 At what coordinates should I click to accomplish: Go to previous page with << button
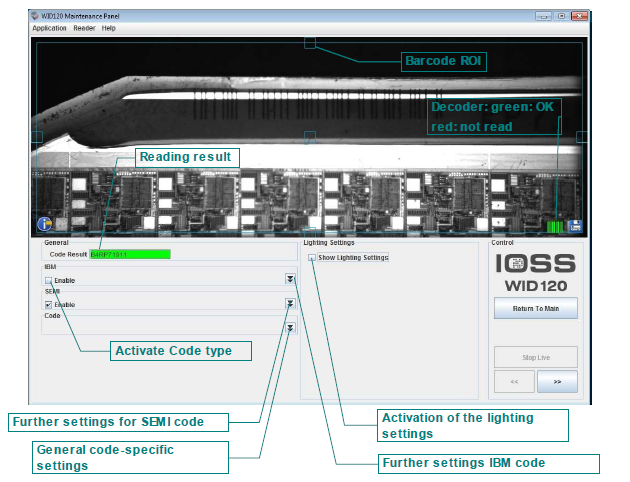(x=514, y=382)
